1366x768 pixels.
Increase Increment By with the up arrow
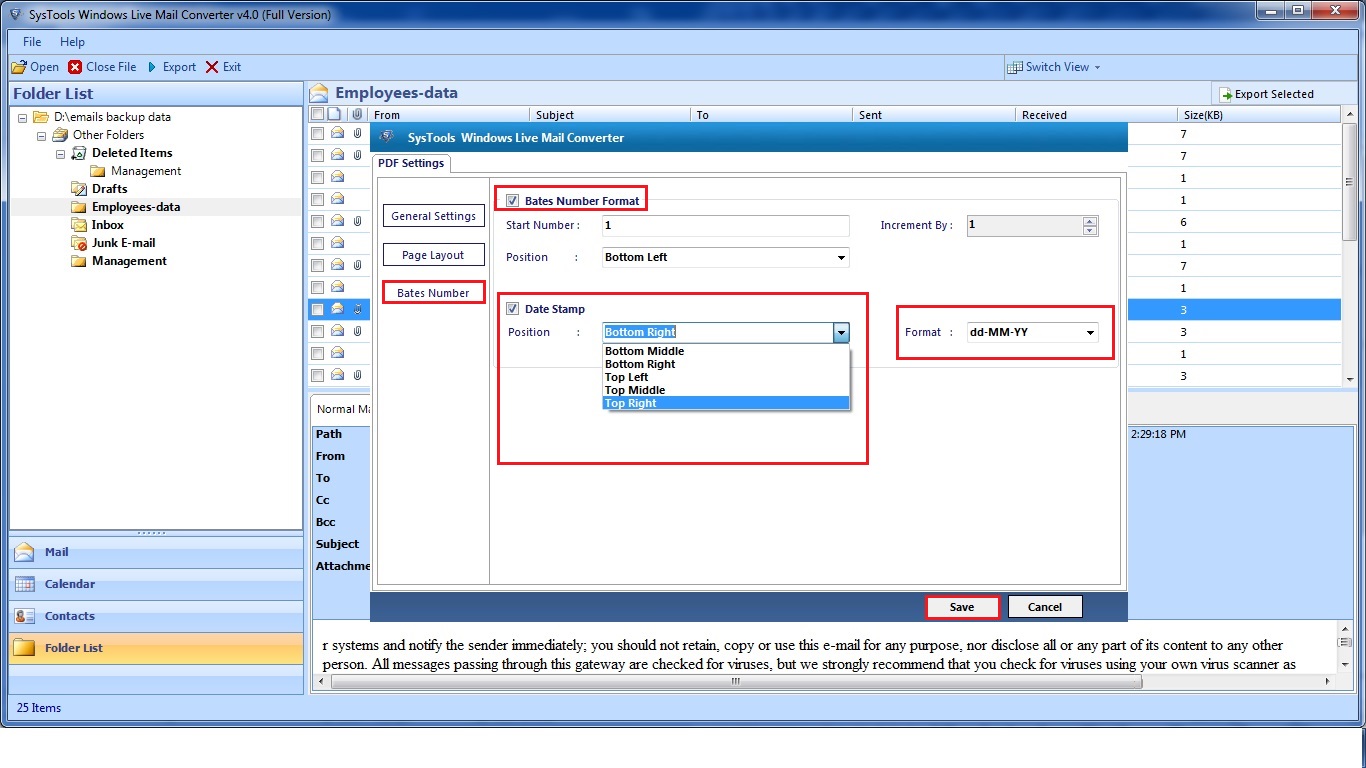(1090, 221)
